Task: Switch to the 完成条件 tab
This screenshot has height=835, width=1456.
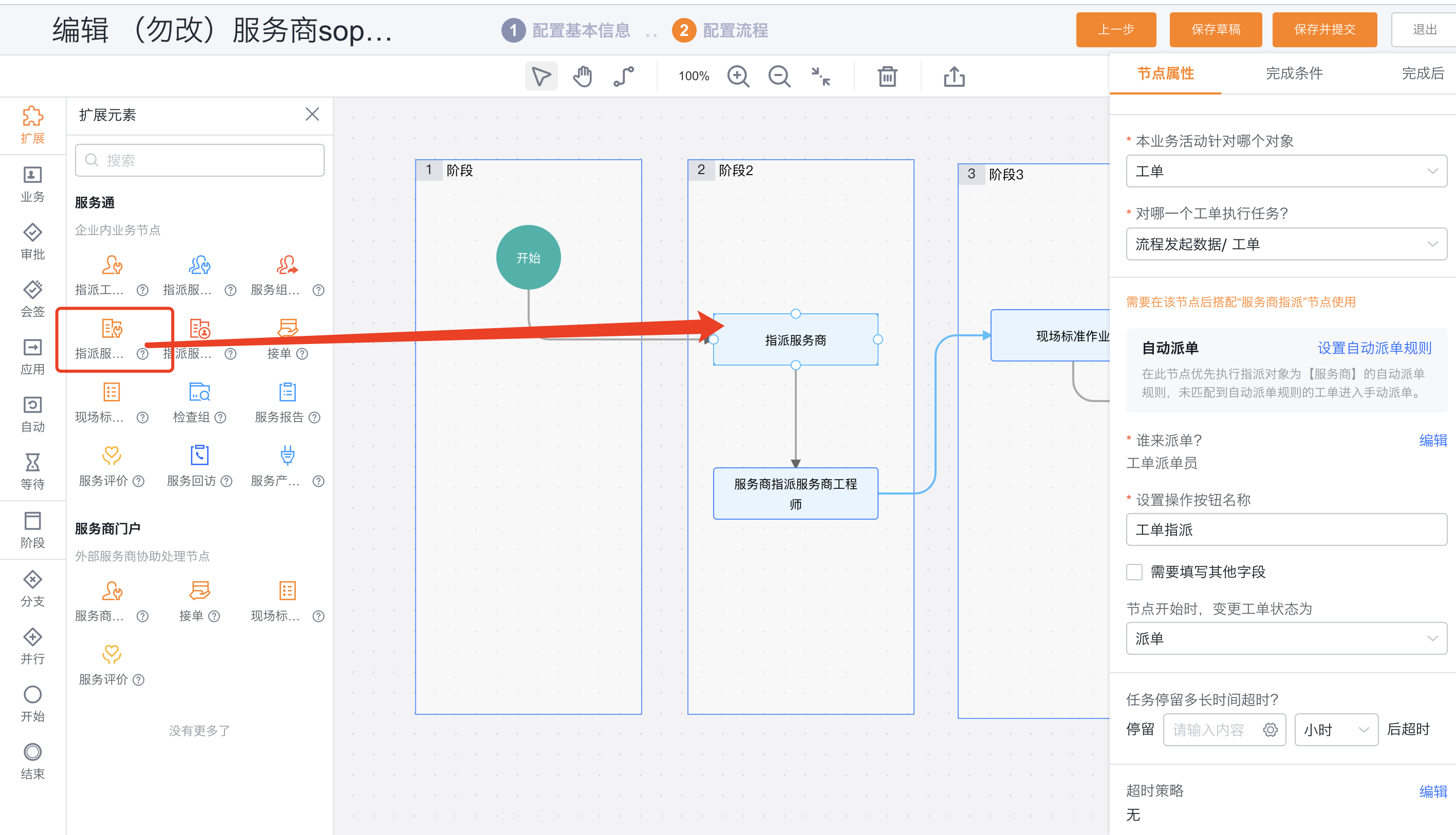Action: (1294, 73)
